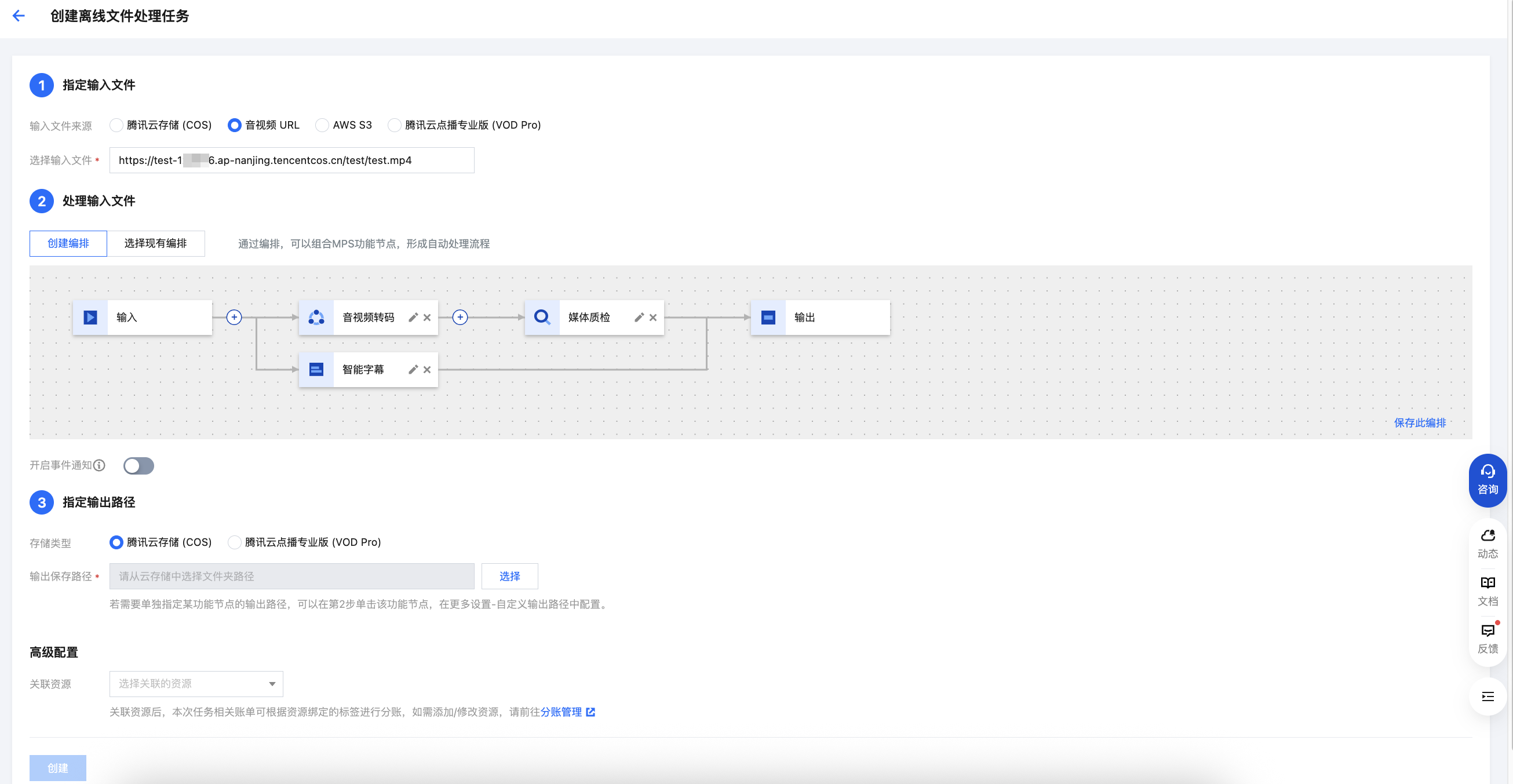Open the 文档 docs sidebar icon

point(1487,590)
